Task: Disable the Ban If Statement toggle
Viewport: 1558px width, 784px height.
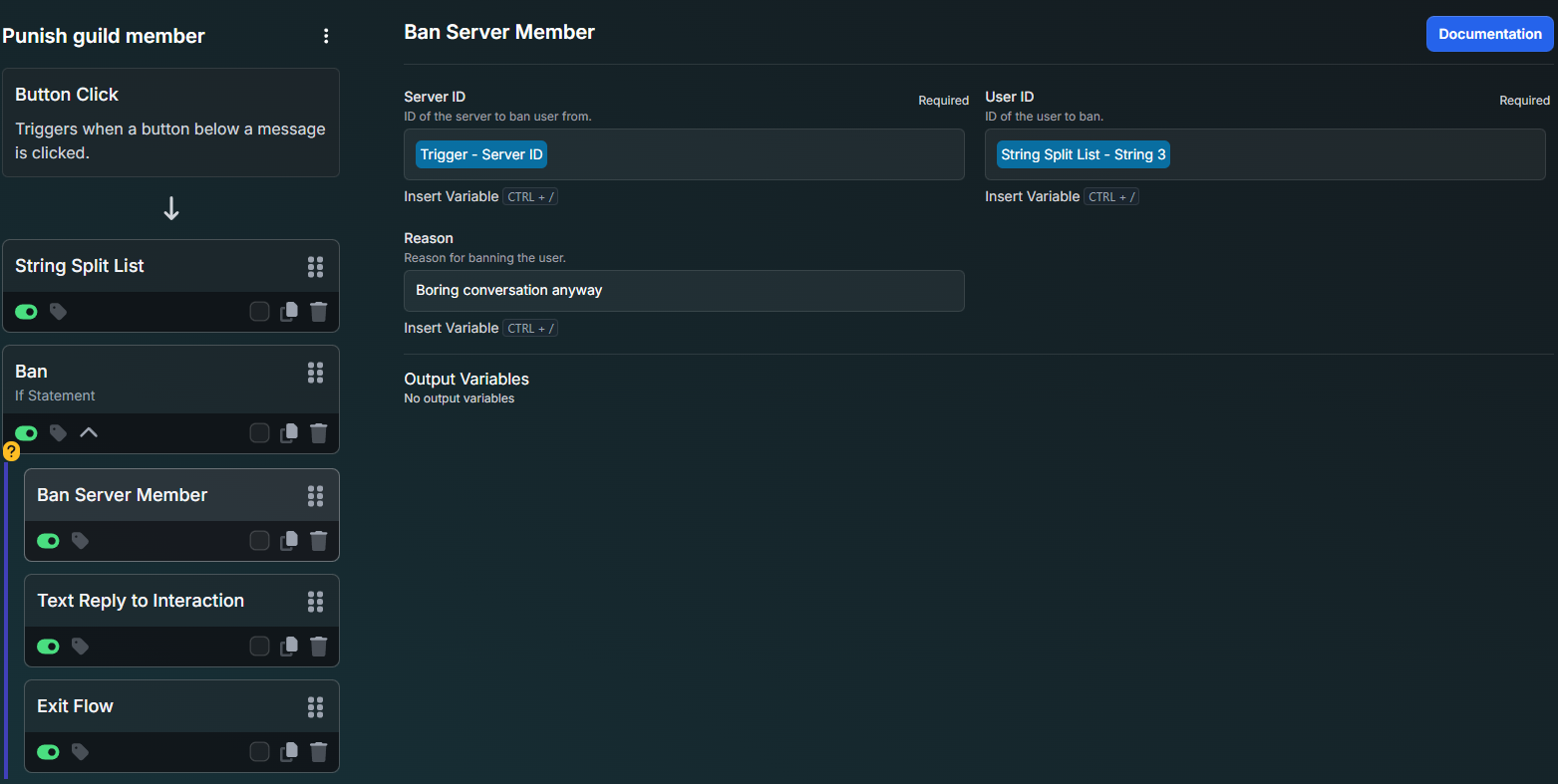Action: [27, 433]
